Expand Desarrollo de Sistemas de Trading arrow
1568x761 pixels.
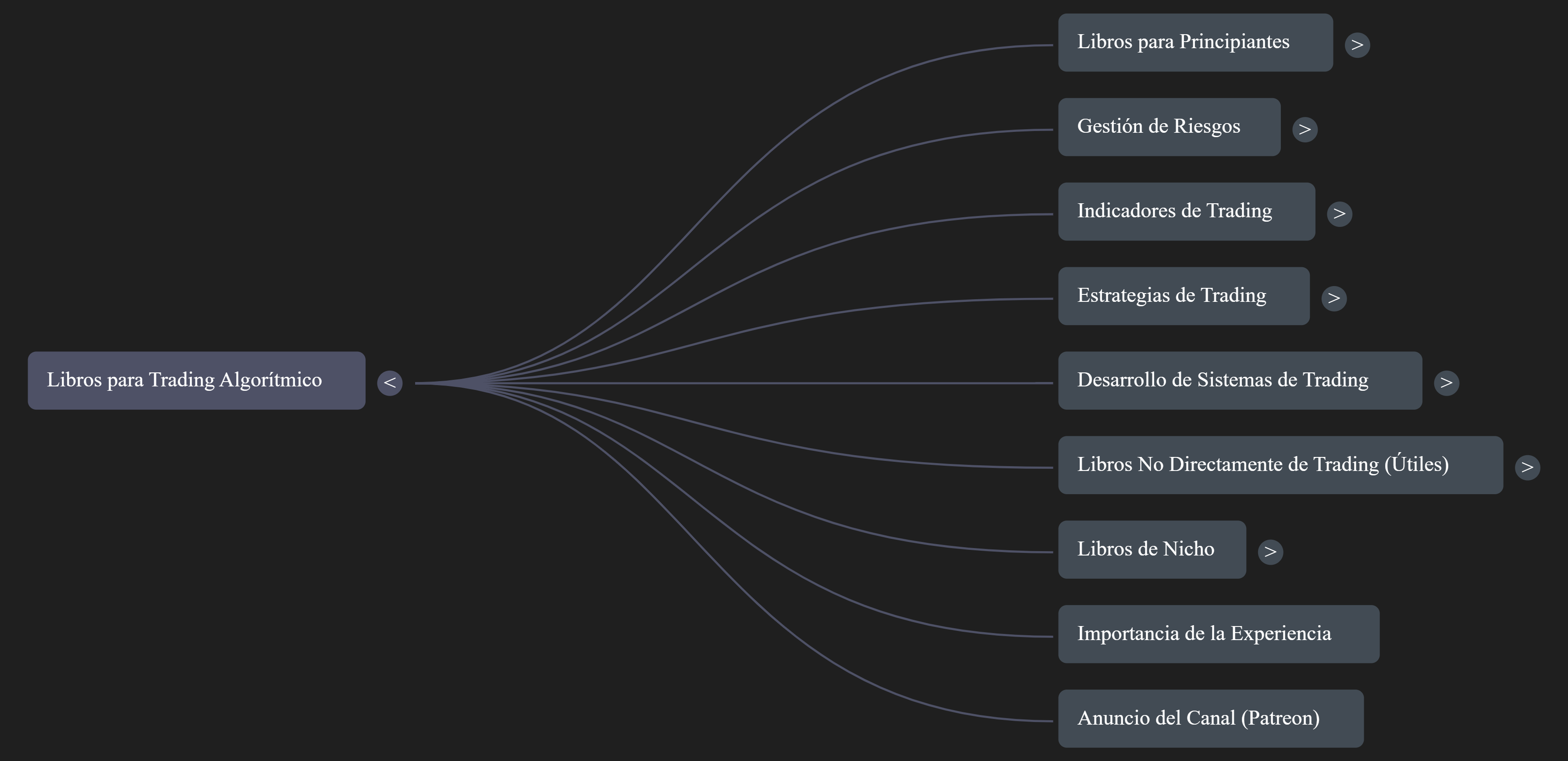coord(1446,383)
